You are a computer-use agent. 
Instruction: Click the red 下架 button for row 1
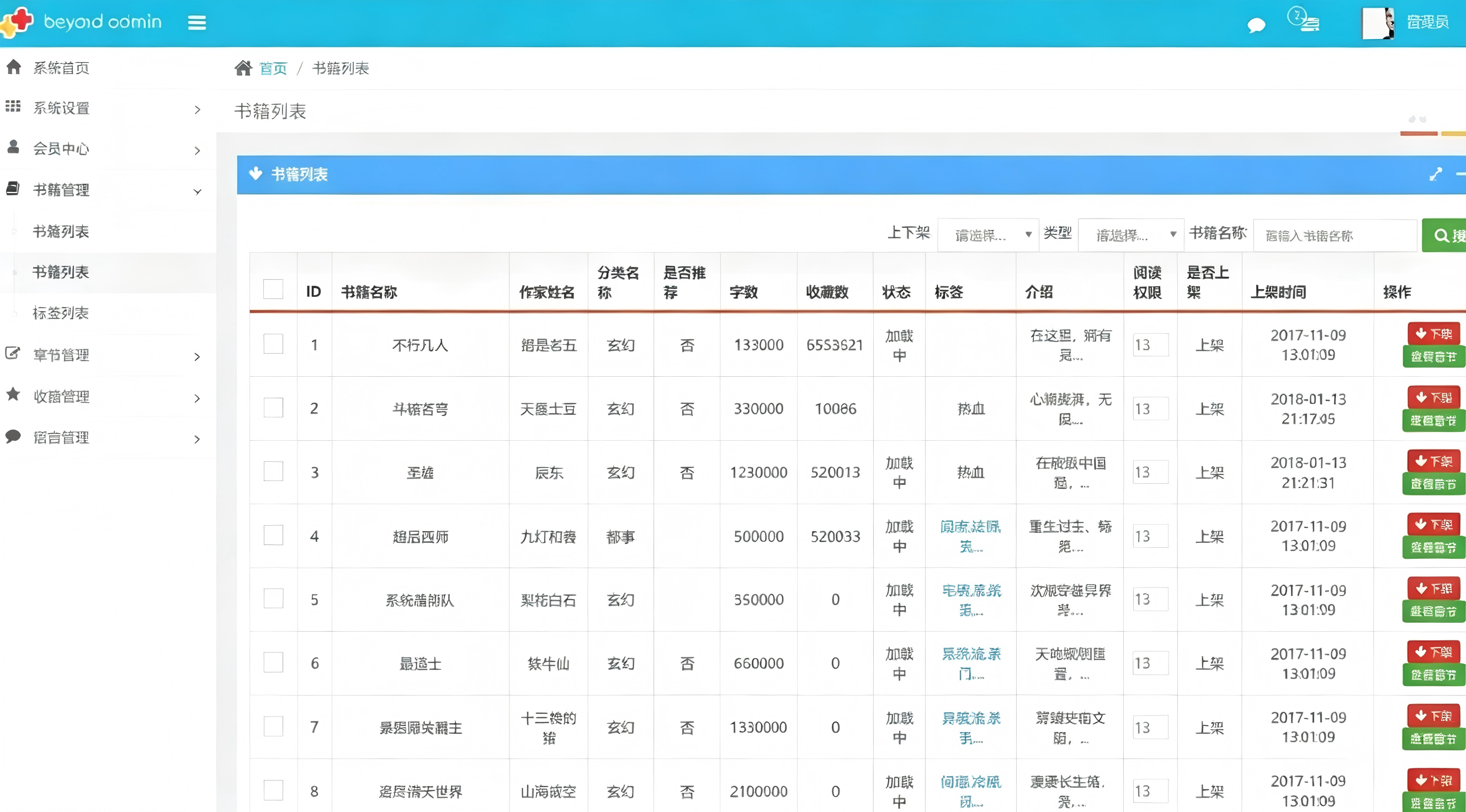point(1434,333)
